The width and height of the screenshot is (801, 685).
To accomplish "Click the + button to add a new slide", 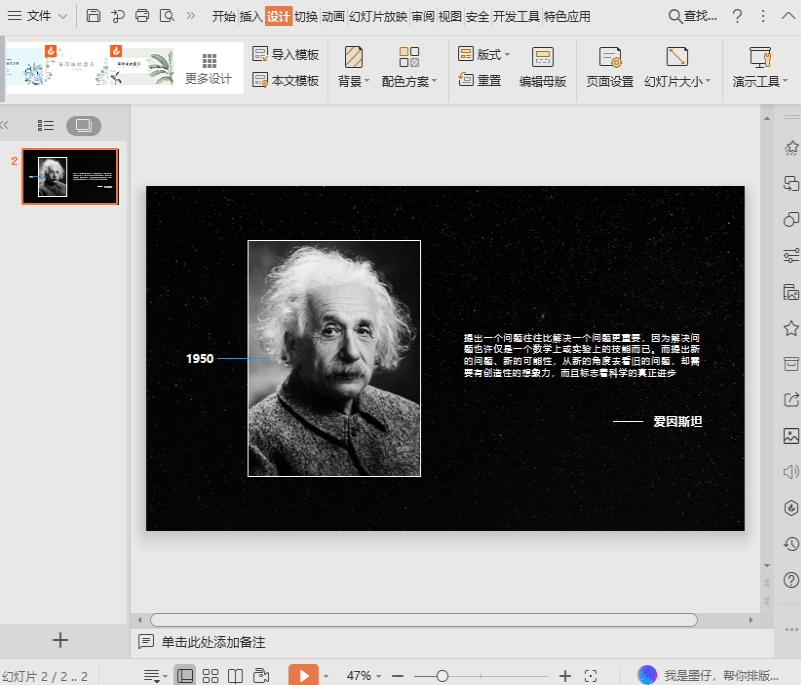I will point(60,640).
